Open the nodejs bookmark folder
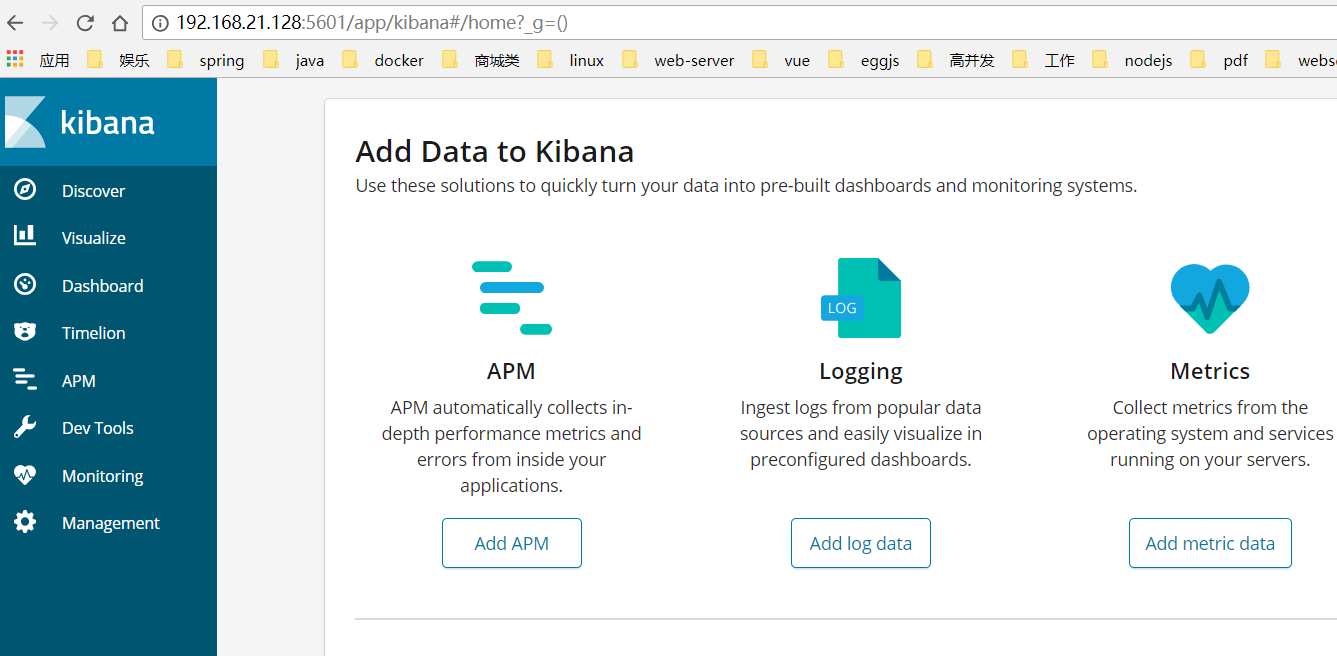The height and width of the screenshot is (656, 1337). tap(1133, 60)
